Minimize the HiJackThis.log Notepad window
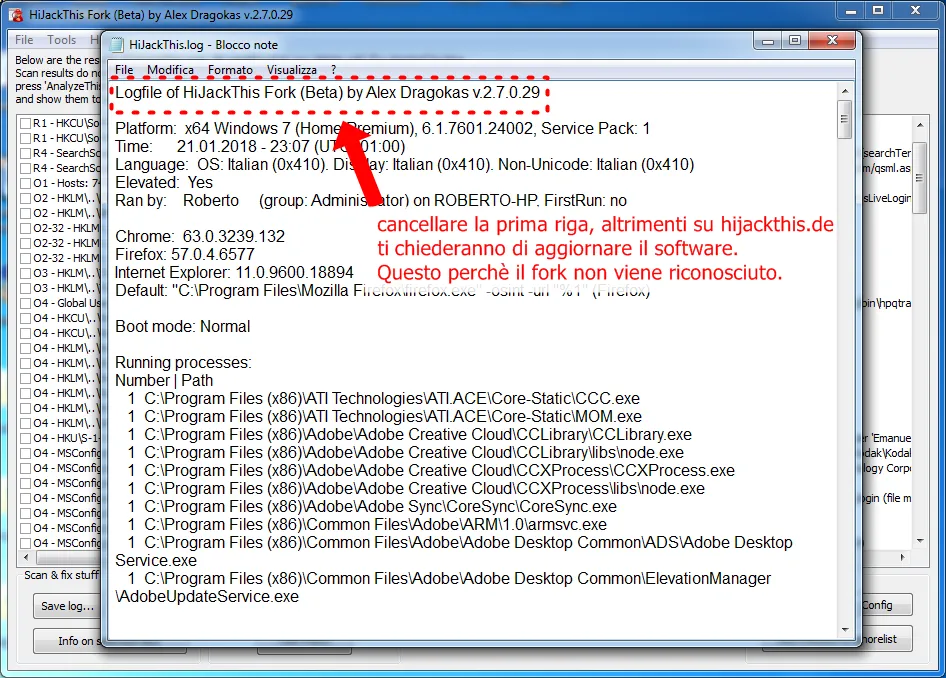This screenshot has height=678, width=946. click(x=767, y=41)
